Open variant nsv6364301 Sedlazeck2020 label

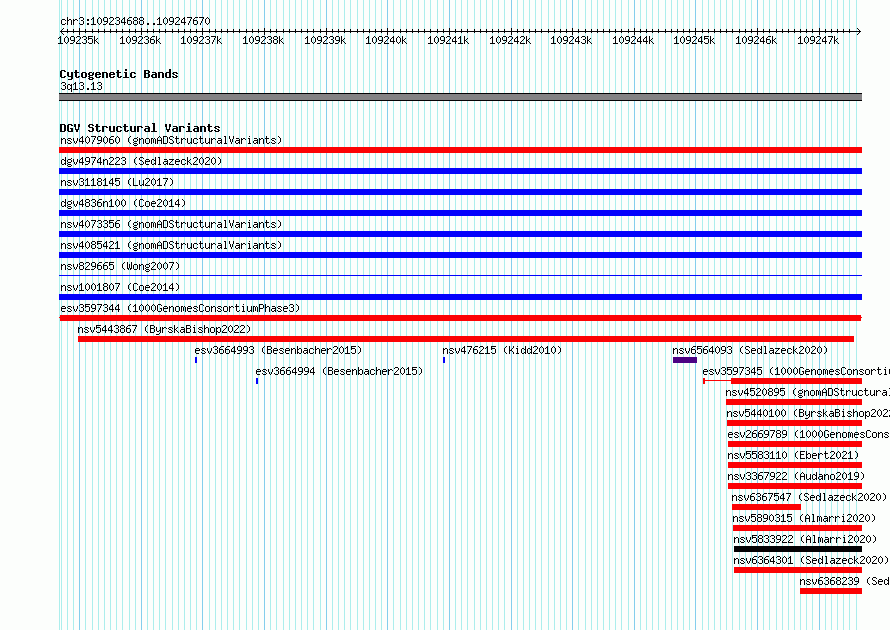811,560
